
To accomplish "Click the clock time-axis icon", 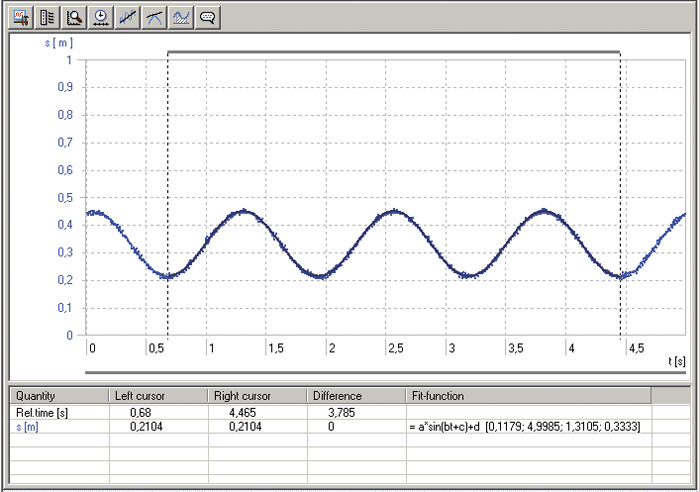I will click(100, 17).
